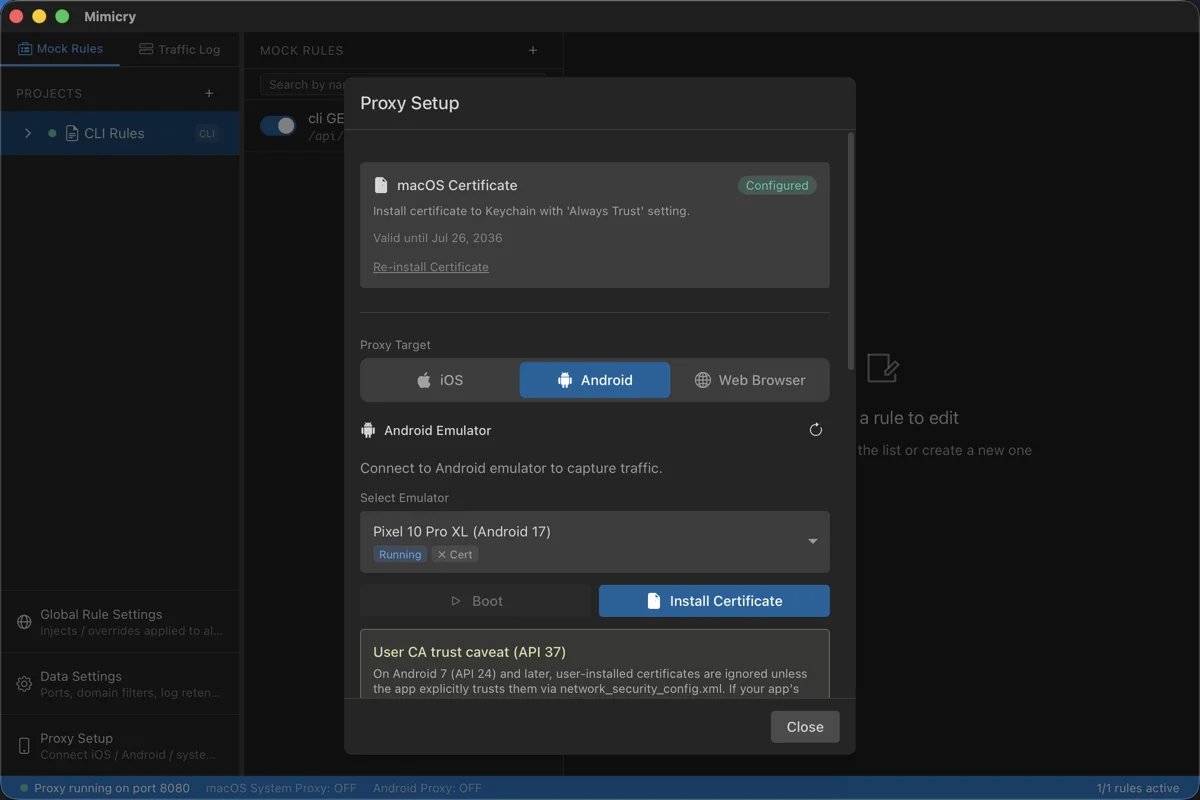The image size is (1200, 800).
Task: Click the 1/1 rules active status
Action: (1138, 788)
